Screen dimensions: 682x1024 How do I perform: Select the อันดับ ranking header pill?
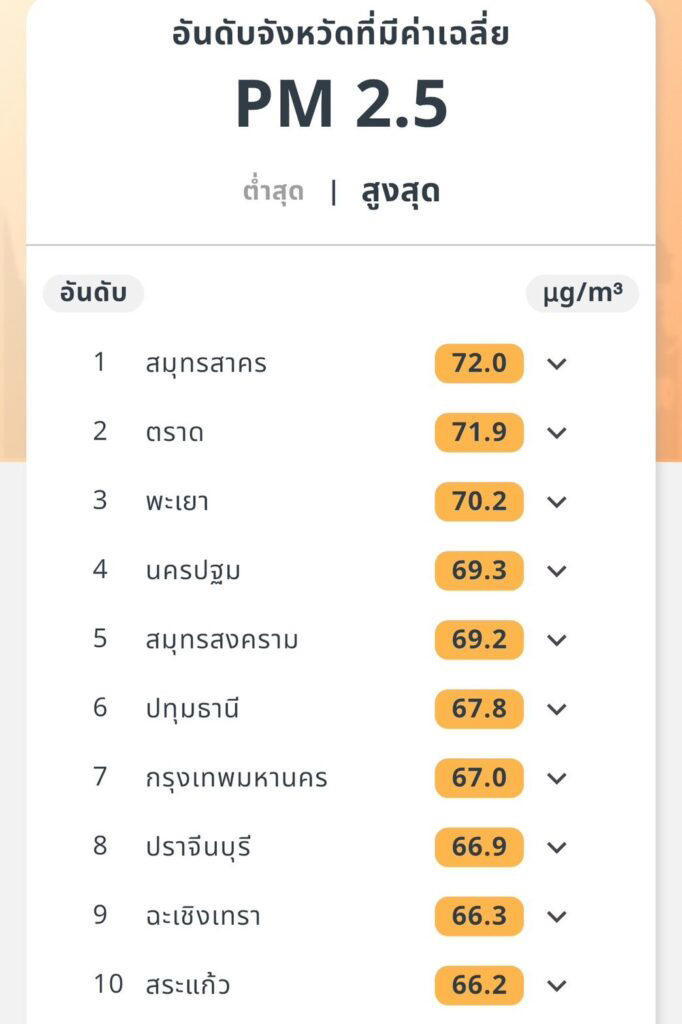pos(92,293)
